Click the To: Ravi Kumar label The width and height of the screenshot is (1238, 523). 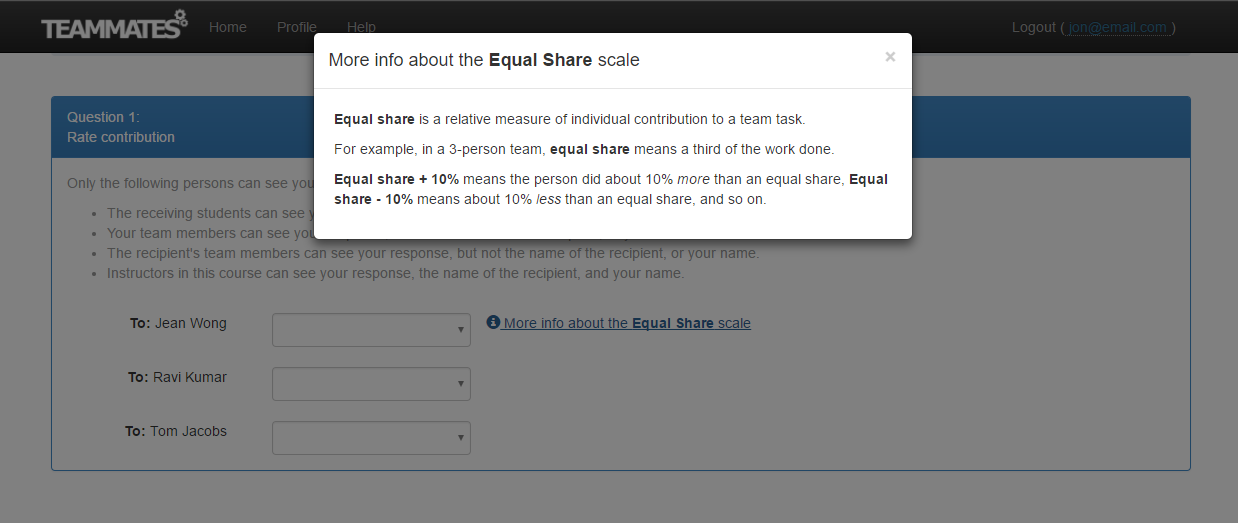177,377
